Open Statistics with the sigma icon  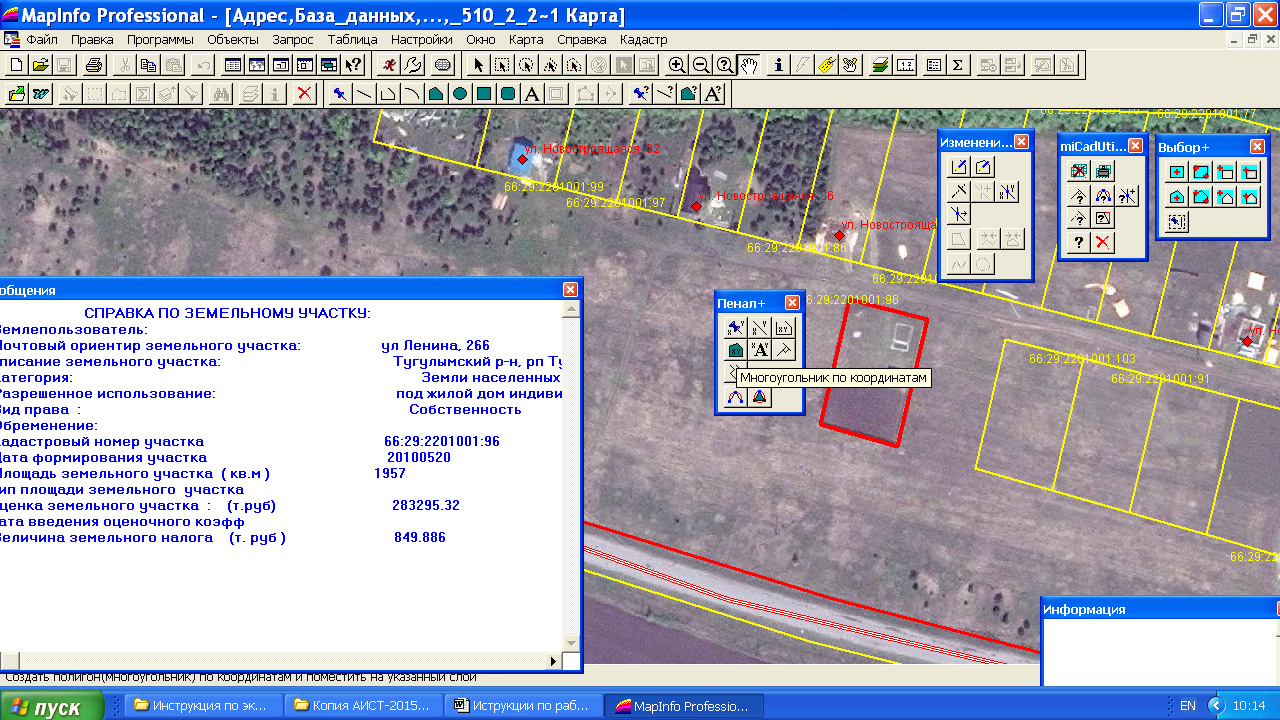[957, 65]
